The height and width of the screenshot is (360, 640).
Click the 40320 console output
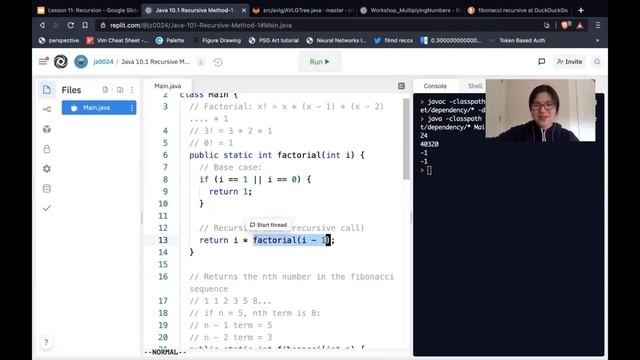[429, 144]
